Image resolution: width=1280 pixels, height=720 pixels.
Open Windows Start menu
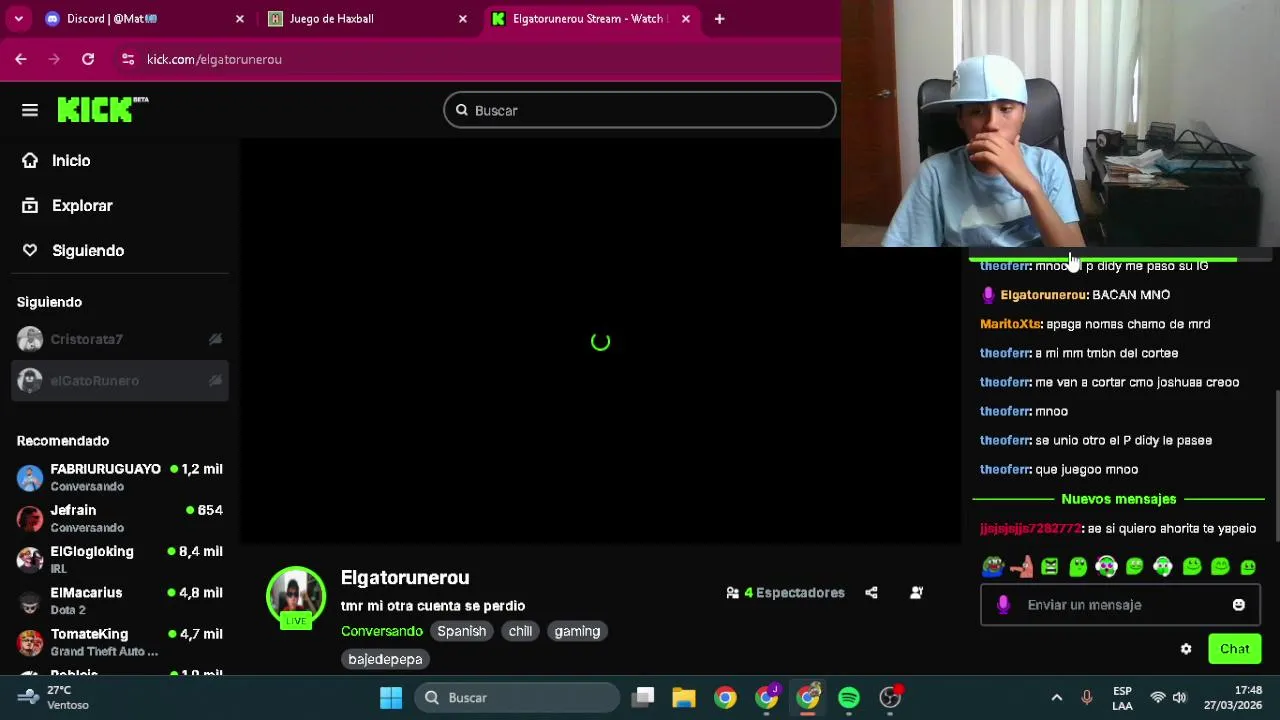coord(391,697)
